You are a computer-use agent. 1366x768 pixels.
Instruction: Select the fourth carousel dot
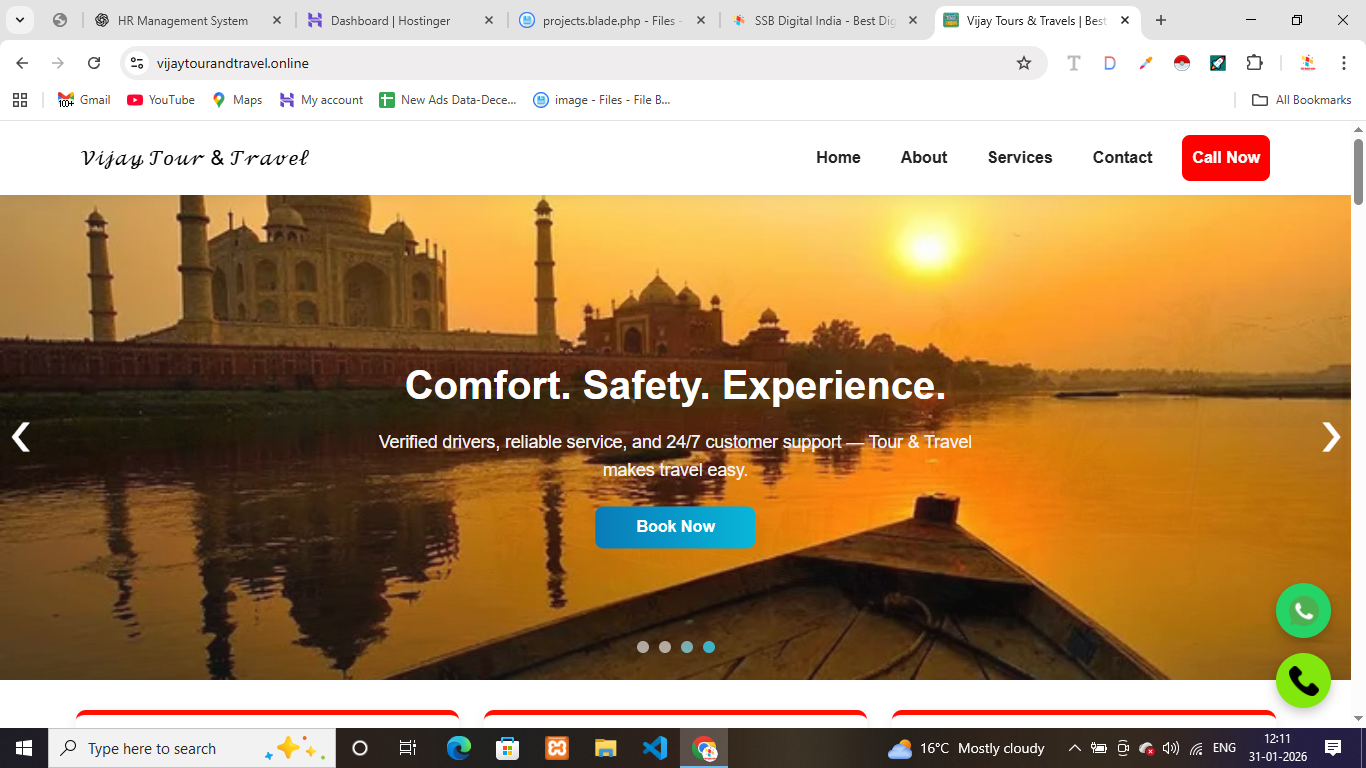pyautogui.click(x=710, y=646)
